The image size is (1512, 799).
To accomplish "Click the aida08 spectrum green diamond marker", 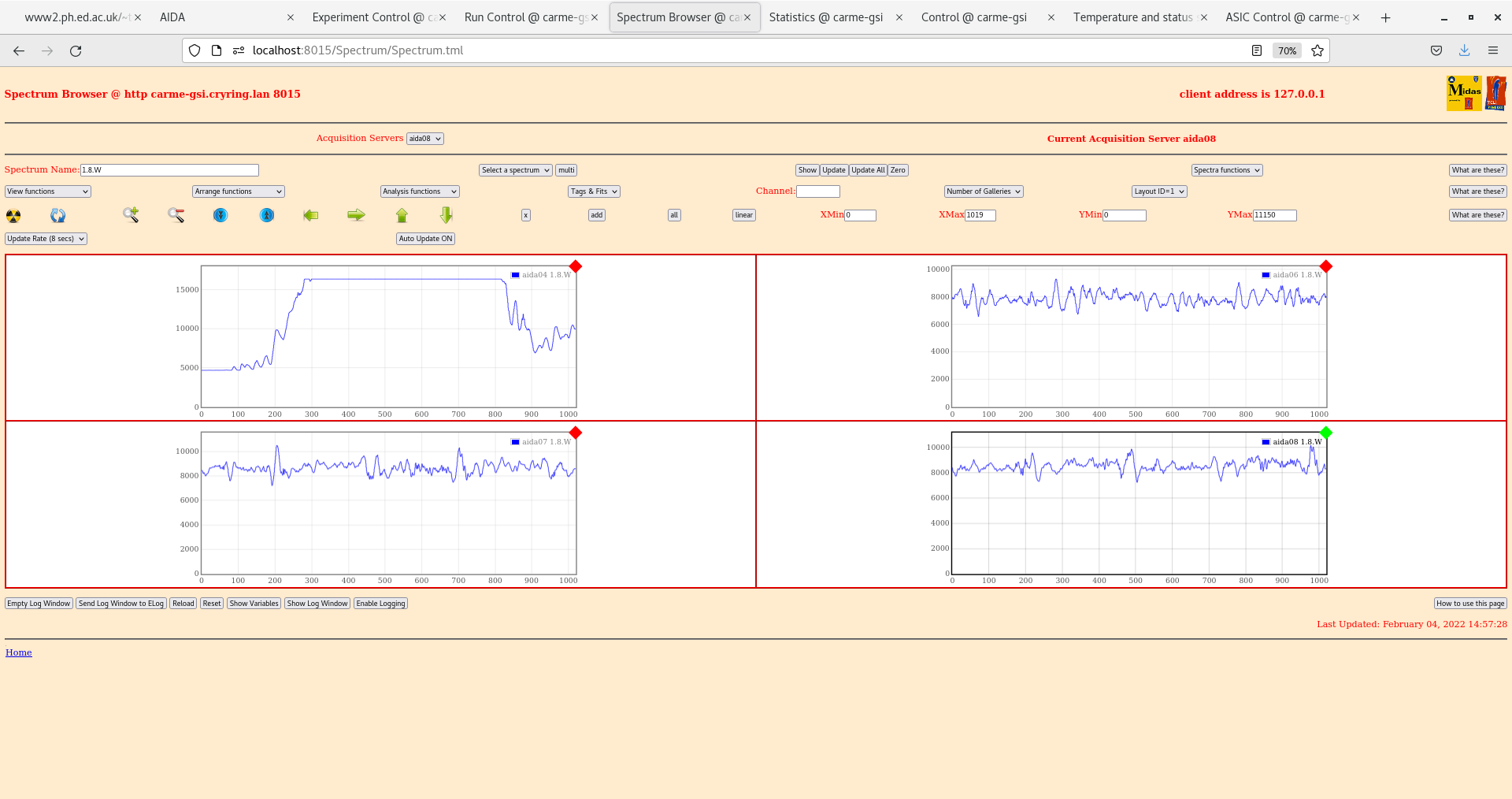I will [1326, 433].
